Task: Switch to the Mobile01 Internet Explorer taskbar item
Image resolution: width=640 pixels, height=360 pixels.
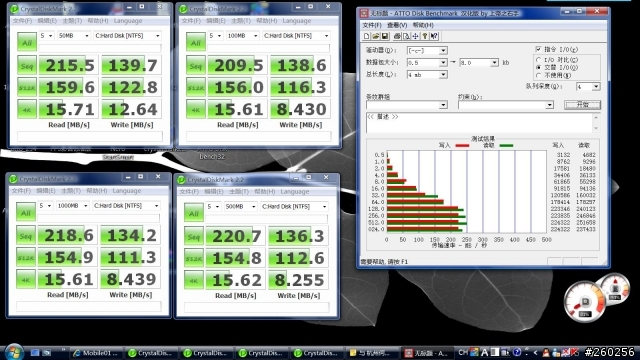Action: 97,353
